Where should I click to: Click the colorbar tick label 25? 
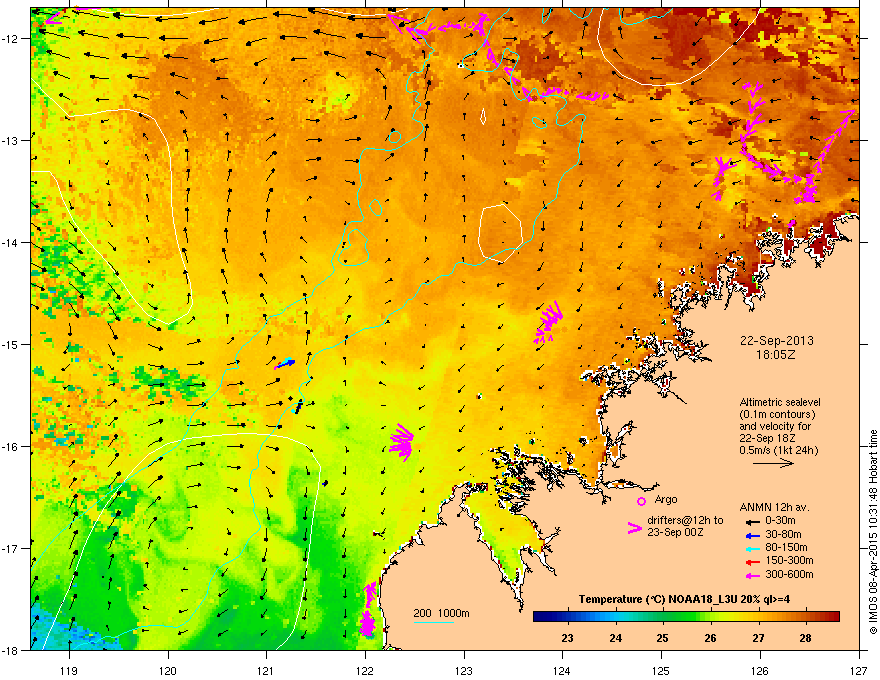[663, 638]
